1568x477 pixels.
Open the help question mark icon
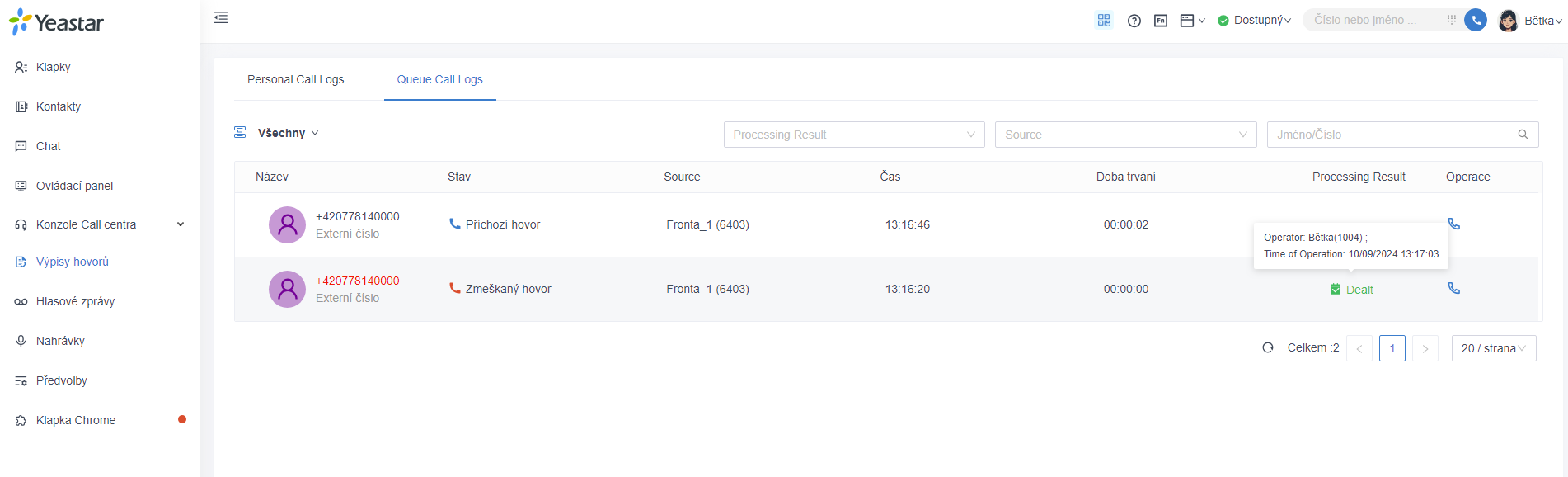coord(1134,21)
